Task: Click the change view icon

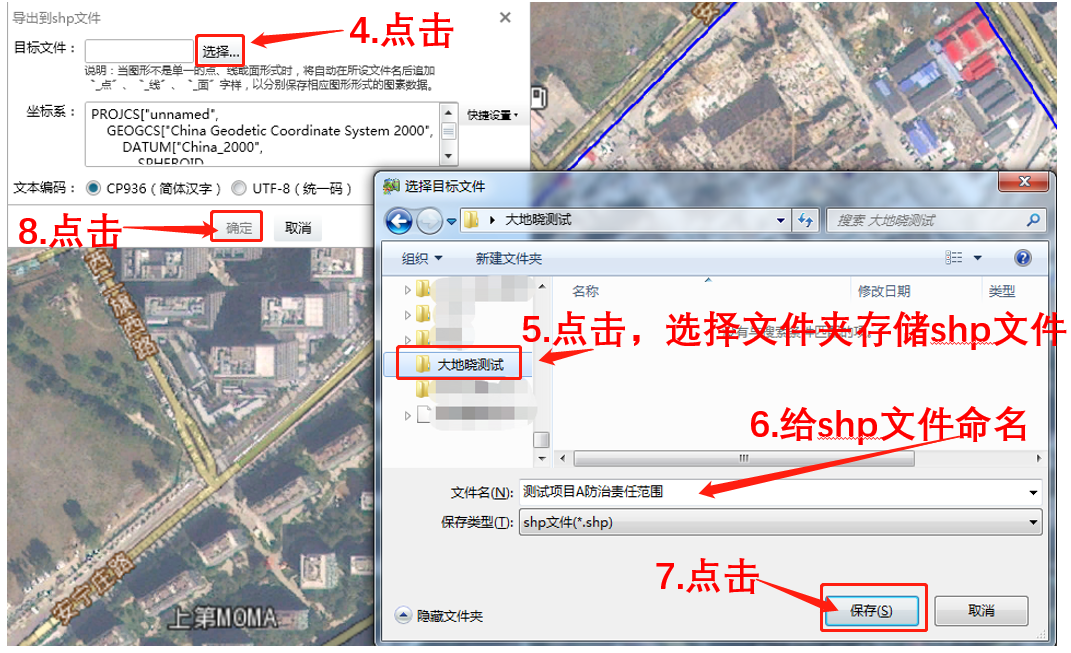Action: pyautogui.click(x=954, y=258)
